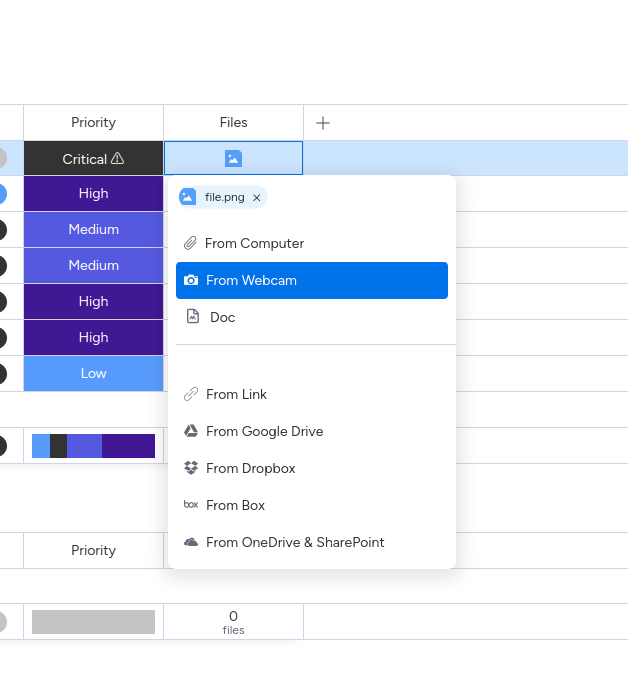This screenshot has width=628, height=682.
Task: Click the paperclip icon for From Computer
Action: click(x=190, y=243)
